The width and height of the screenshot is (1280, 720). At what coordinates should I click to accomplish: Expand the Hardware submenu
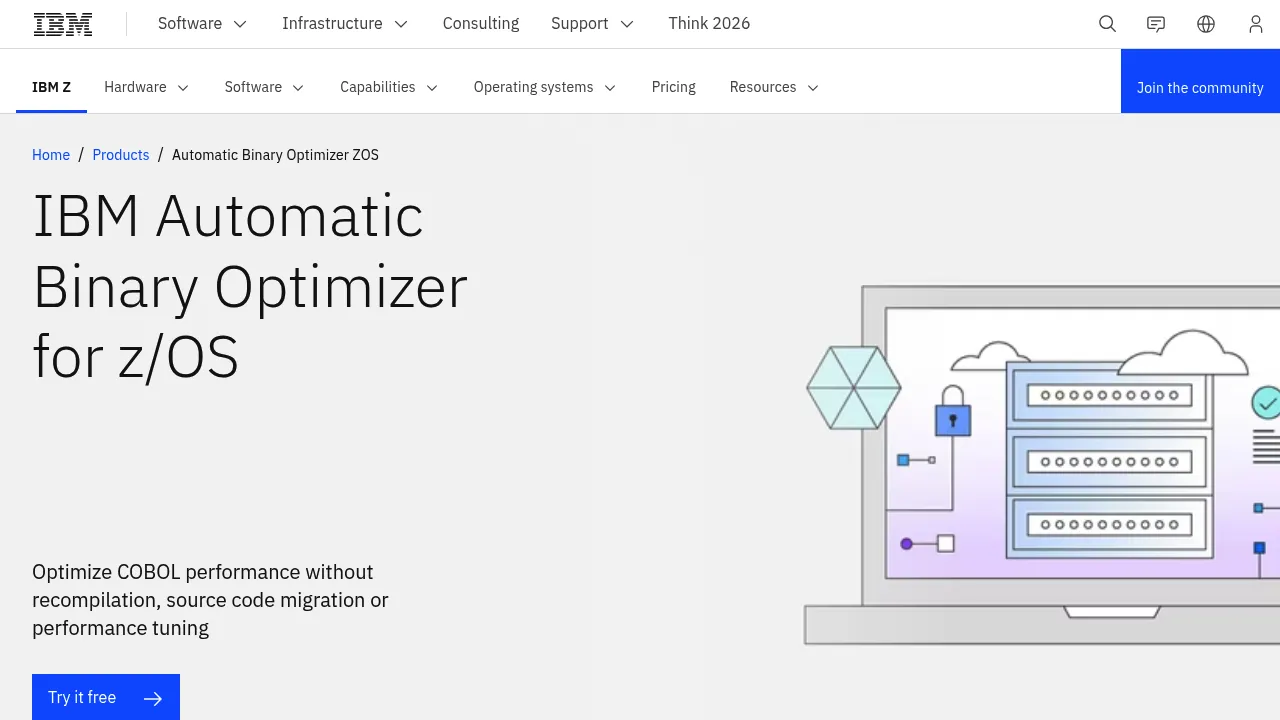point(146,87)
